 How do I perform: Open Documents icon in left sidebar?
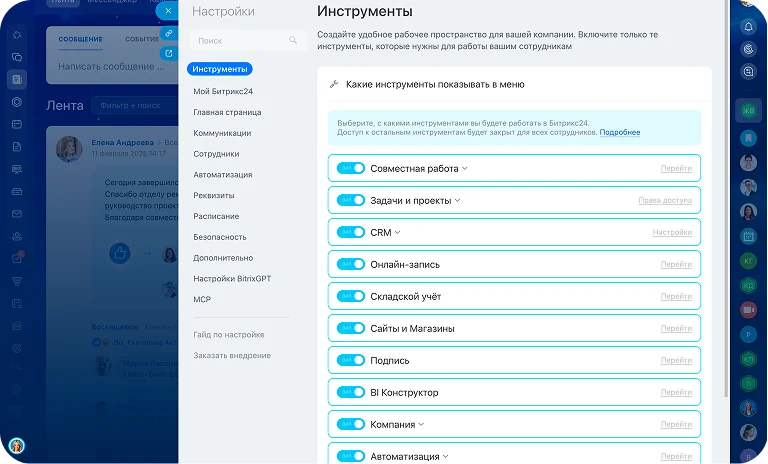[17, 147]
